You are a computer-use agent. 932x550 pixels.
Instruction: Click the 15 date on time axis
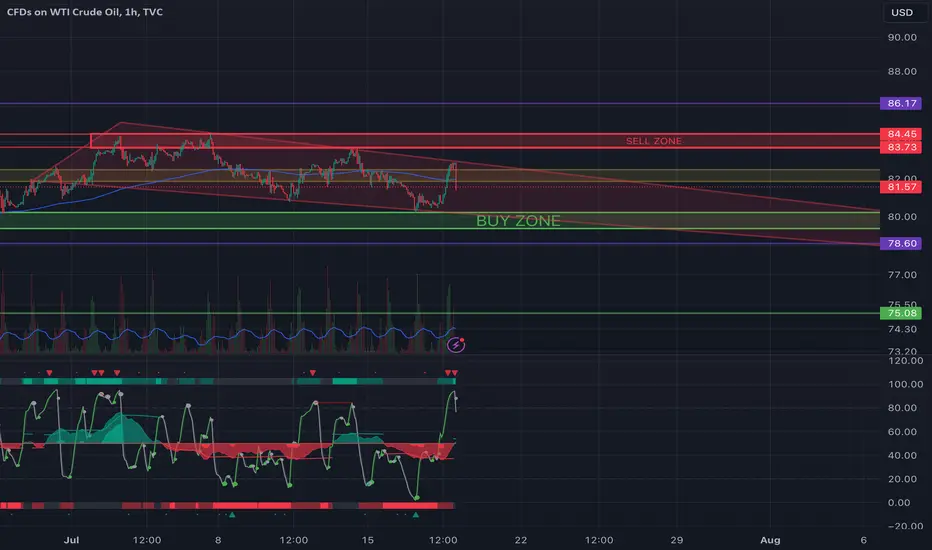(368, 540)
